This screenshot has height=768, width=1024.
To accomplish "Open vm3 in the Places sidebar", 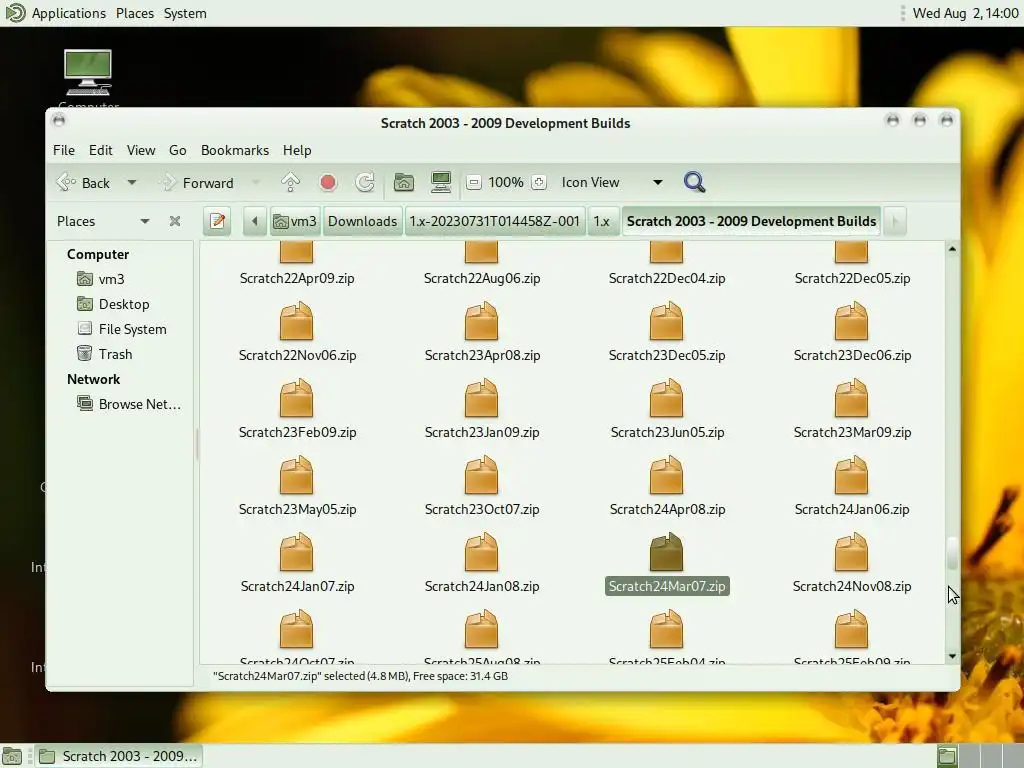I will 111,279.
